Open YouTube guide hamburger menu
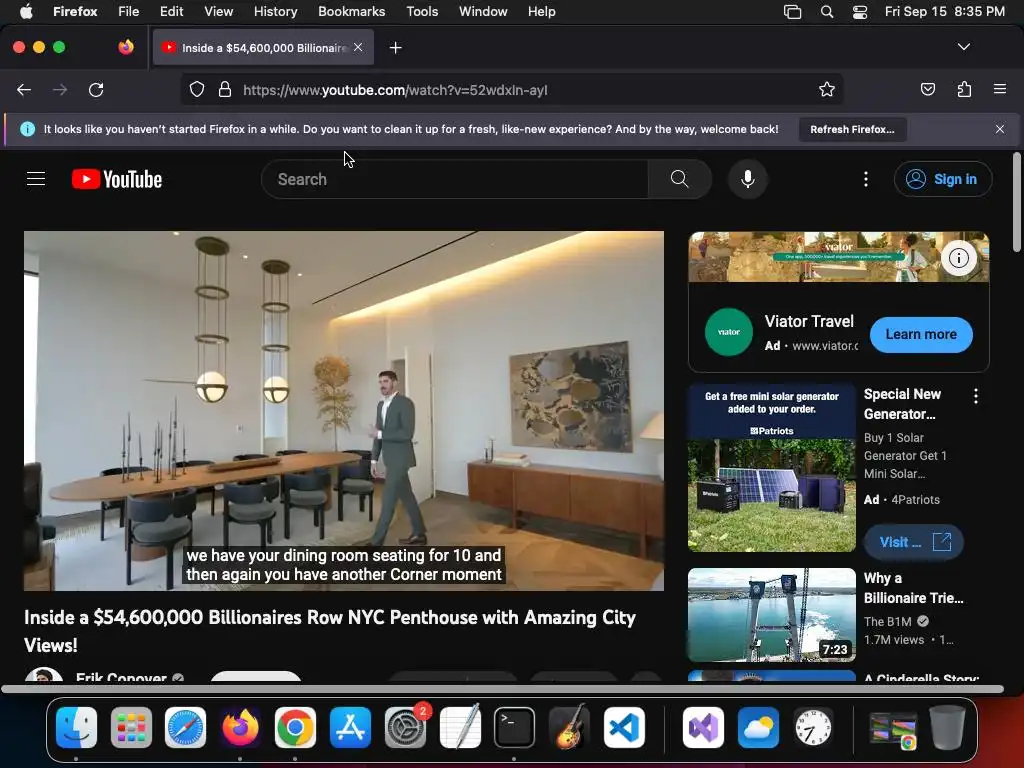Image resolution: width=1024 pixels, height=768 pixels. pyautogui.click(x=36, y=179)
